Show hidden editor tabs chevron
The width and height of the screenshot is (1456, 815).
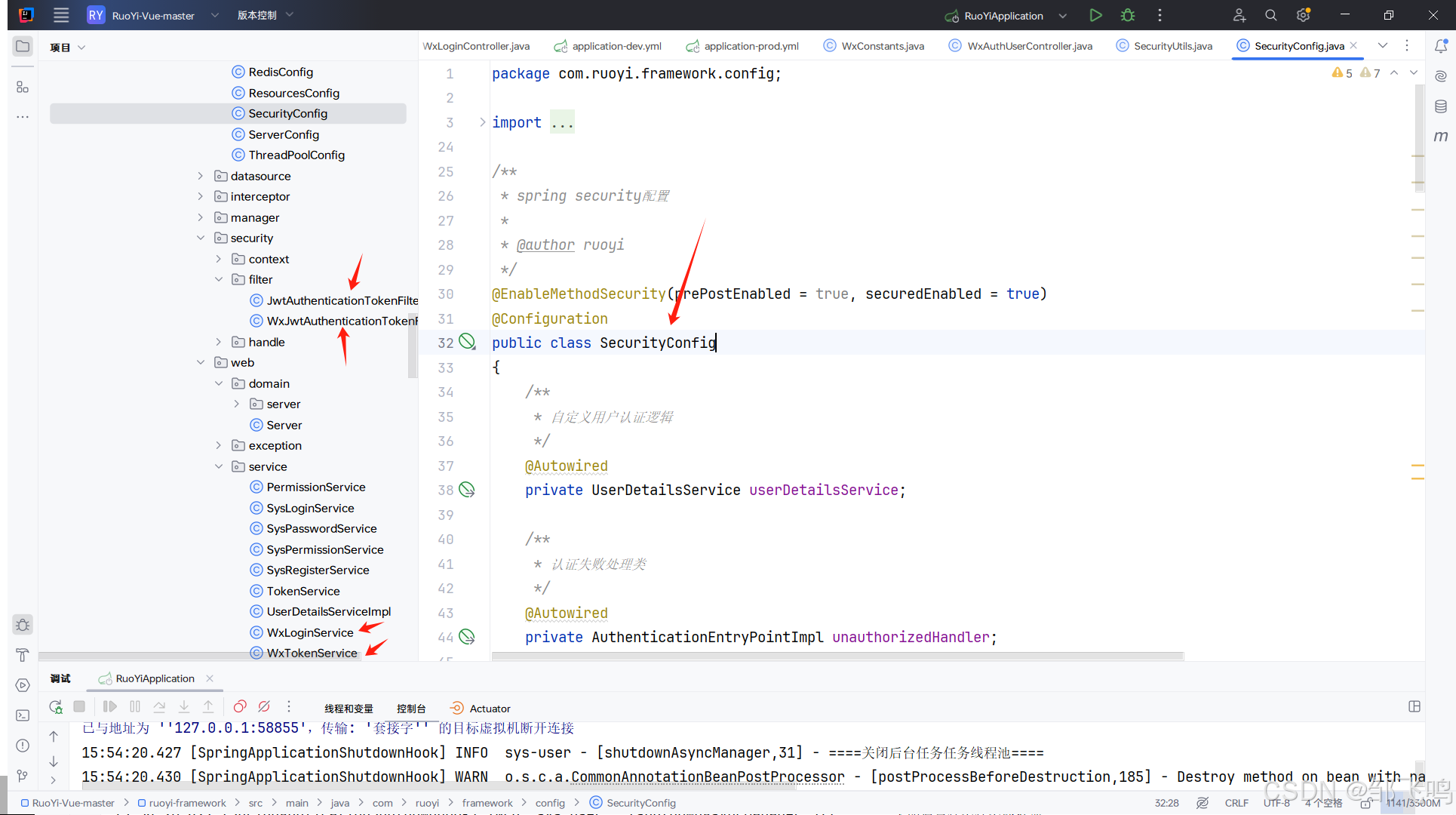1383,45
